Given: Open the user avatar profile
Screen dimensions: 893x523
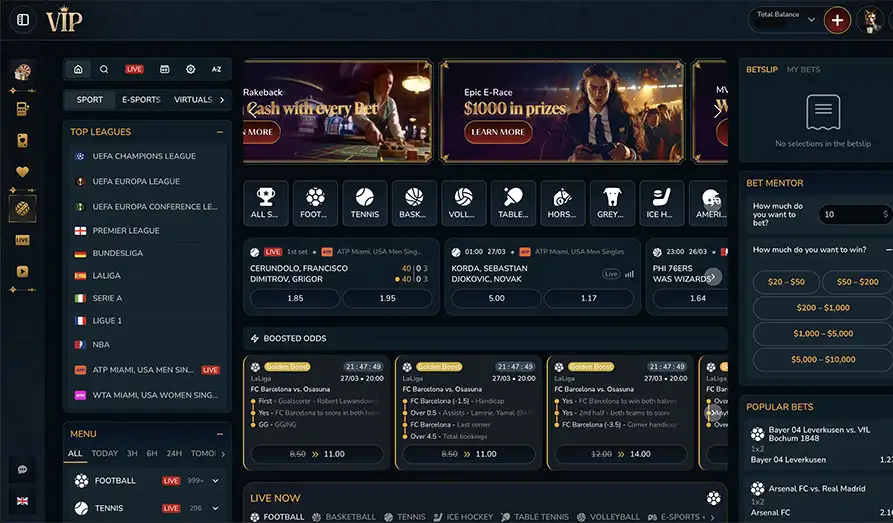Looking at the screenshot, I should coord(870,21).
